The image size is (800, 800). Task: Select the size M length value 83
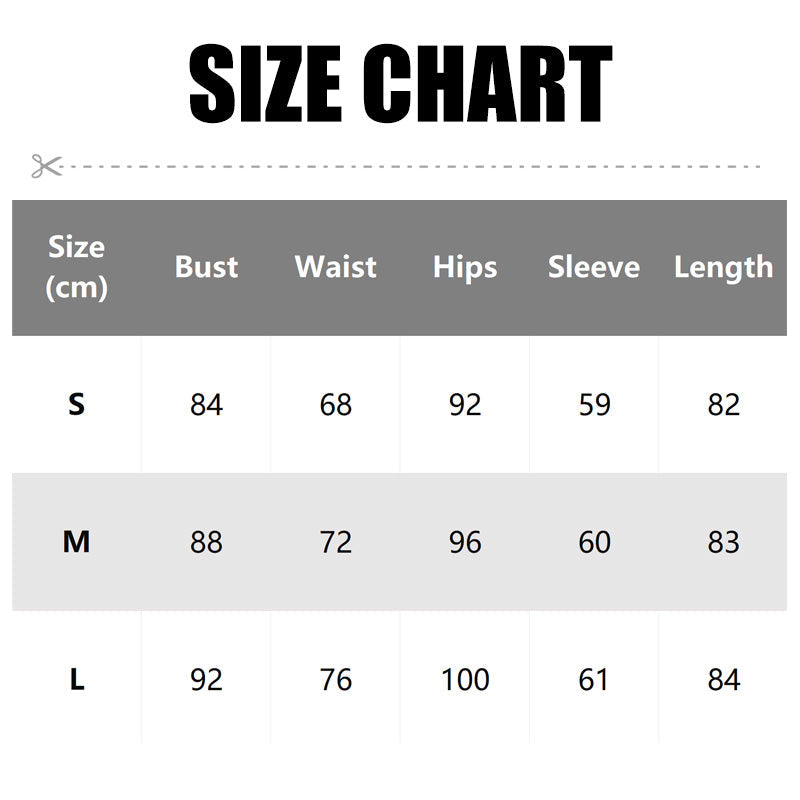(723, 542)
